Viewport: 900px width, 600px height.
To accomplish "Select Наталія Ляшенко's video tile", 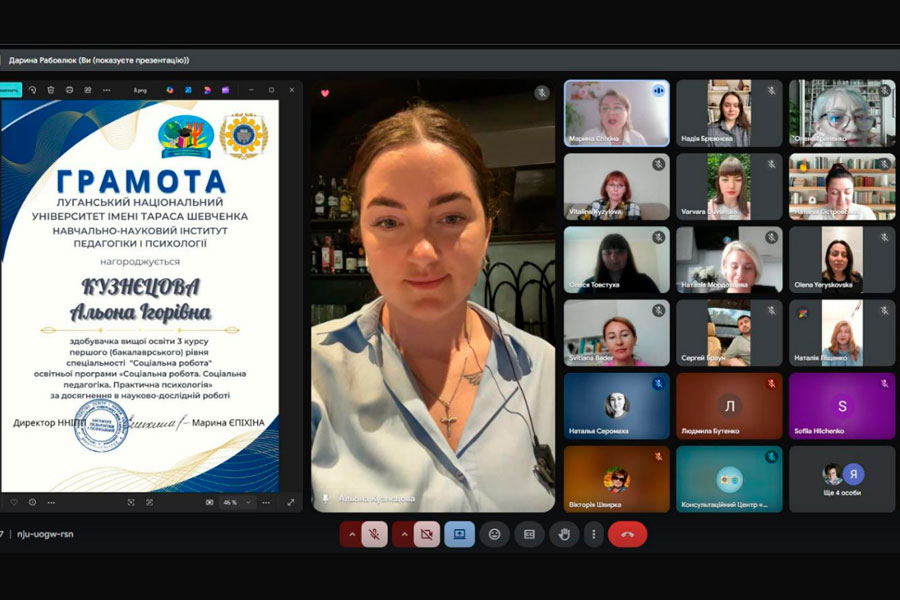I will 842,333.
